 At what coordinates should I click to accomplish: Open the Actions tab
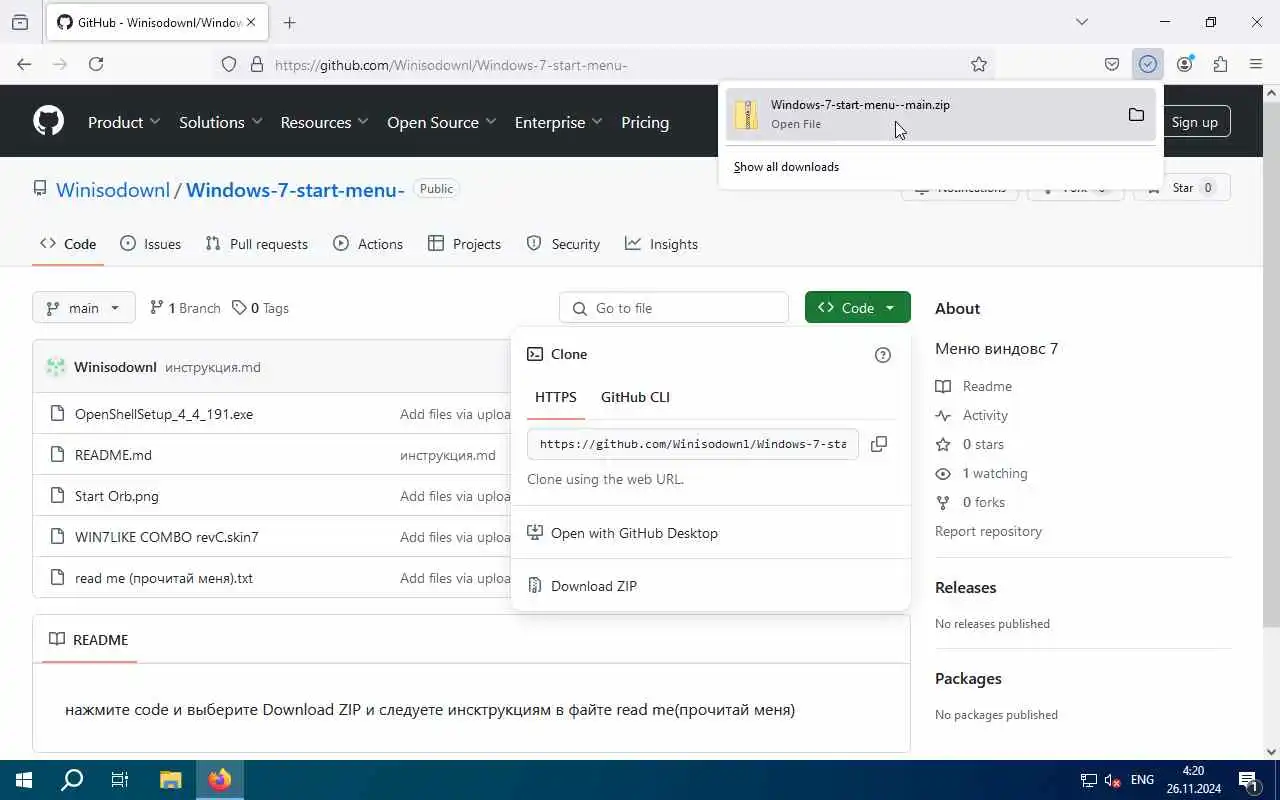[x=368, y=244]
